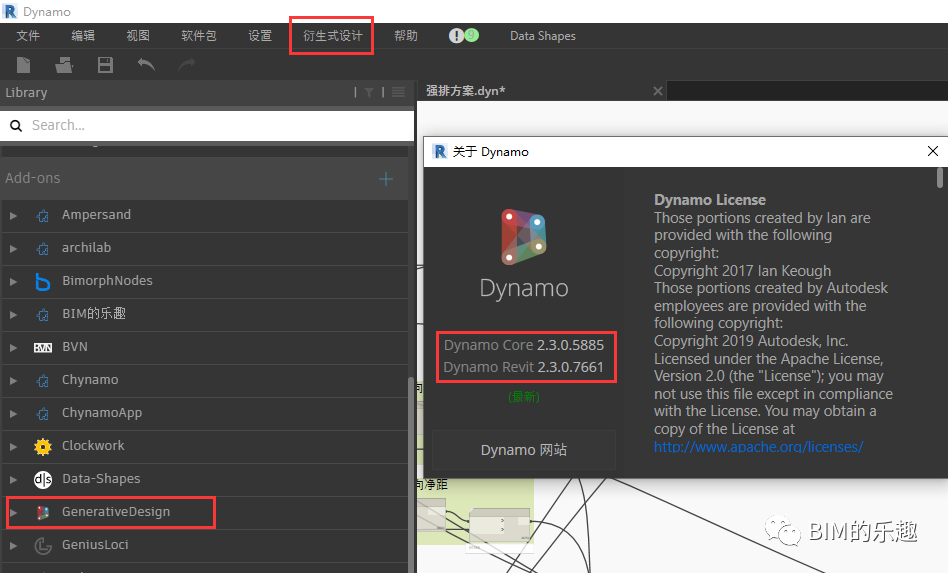Click the Library search input field
The height and width of the screenshot is (573, 948).
pos(207,126)
